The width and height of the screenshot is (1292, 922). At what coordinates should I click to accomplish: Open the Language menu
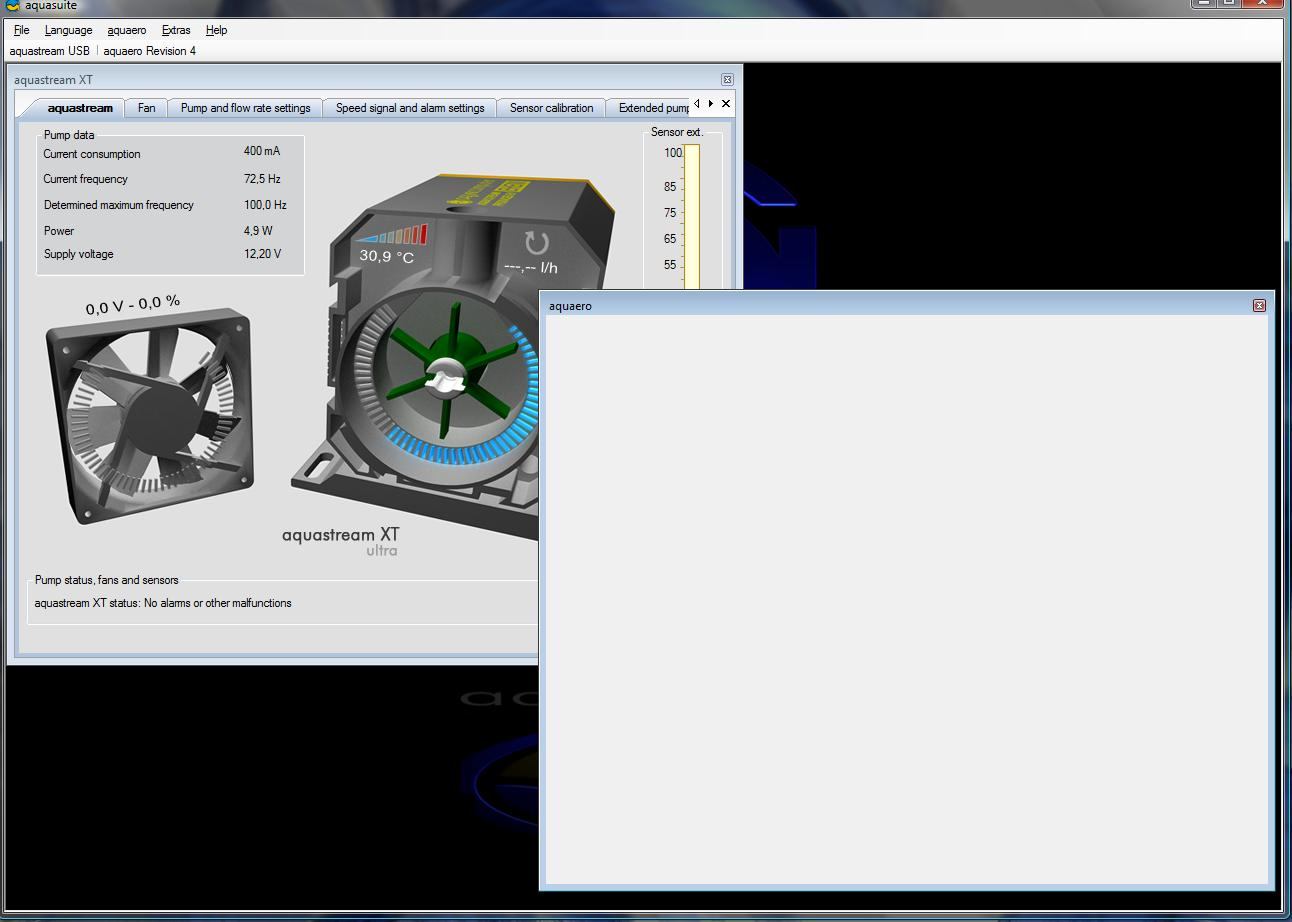point(68,30)
